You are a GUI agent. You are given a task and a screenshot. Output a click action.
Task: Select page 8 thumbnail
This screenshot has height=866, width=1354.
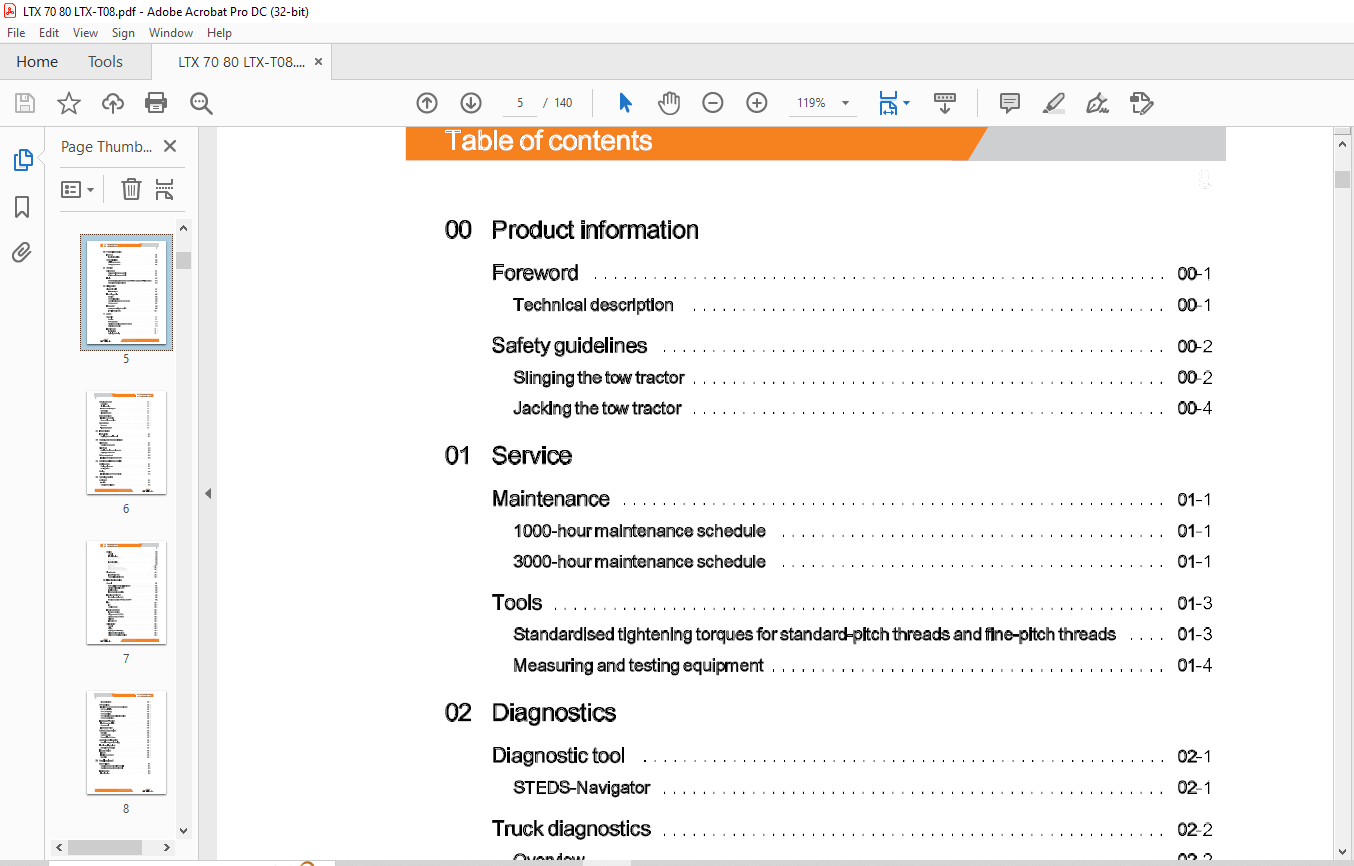pos(126,742)
